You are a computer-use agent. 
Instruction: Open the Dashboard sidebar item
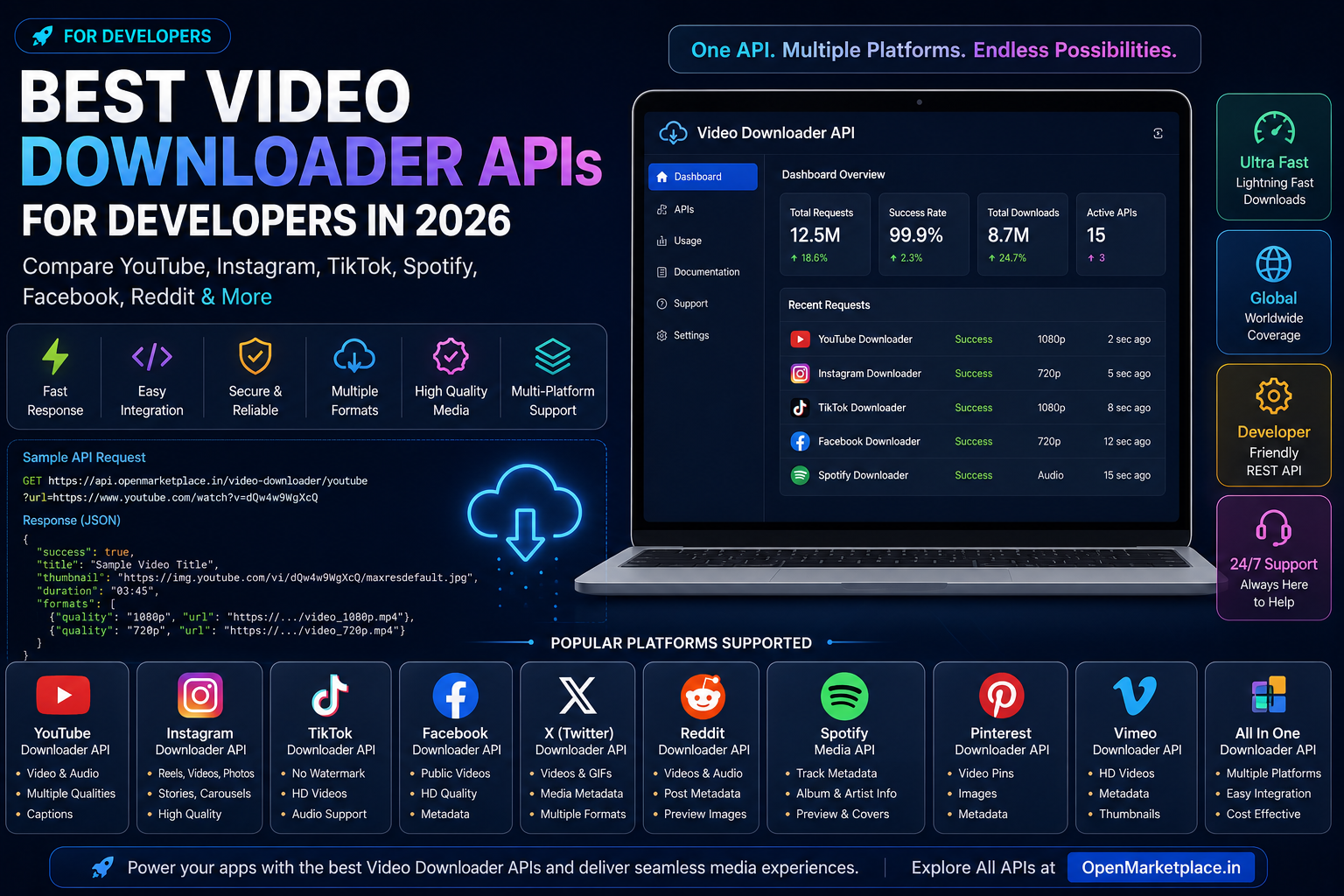coord(703,177)
